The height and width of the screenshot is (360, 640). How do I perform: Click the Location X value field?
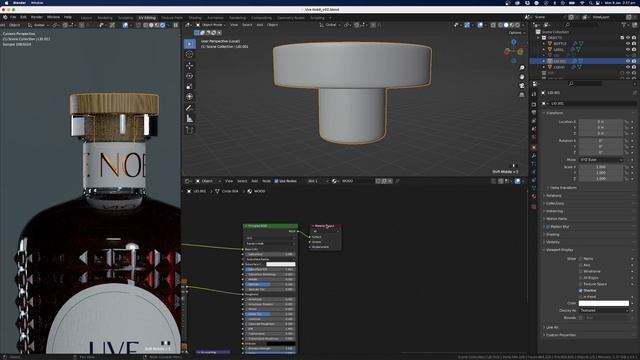pyautogui.click(x=600, y=122)
